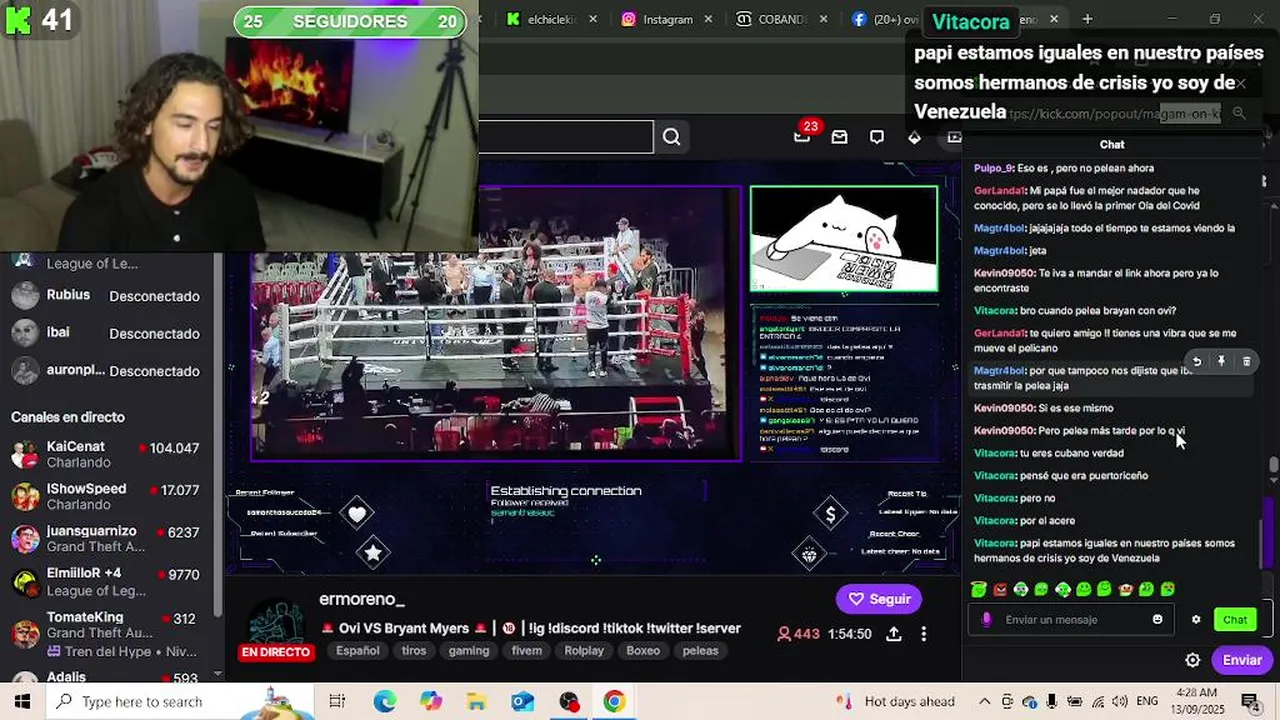The height and width of the screenshot is (720, 1280).
Task: Open the settings gear beside Enviar
Action: pos(1192,660)
